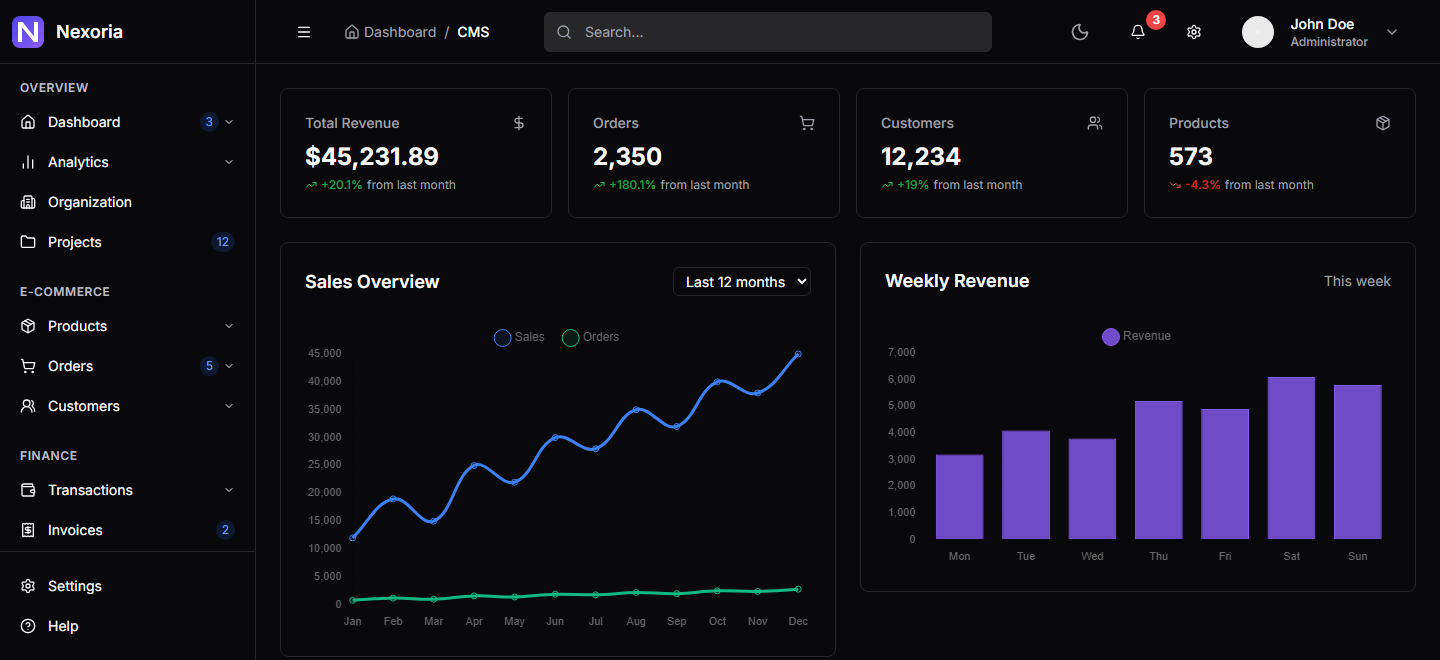
Task: Expand the Products sidebar chevron
Action: pos(229,326)
